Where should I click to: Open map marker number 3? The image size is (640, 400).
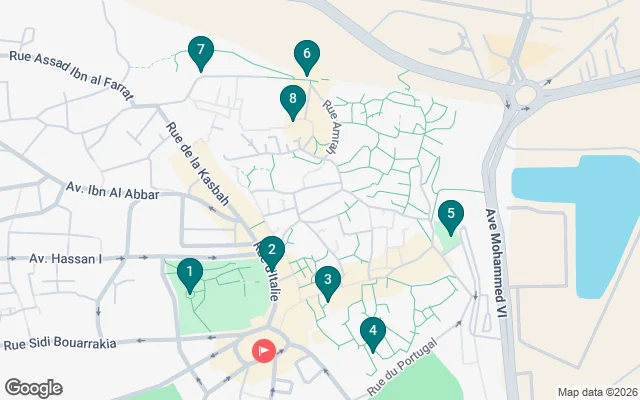coord(328,283)
